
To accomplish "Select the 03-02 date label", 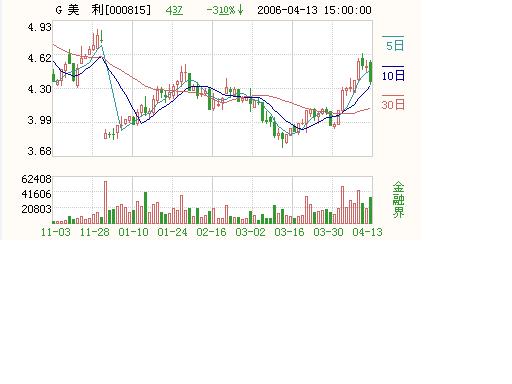I will point(250,232).
